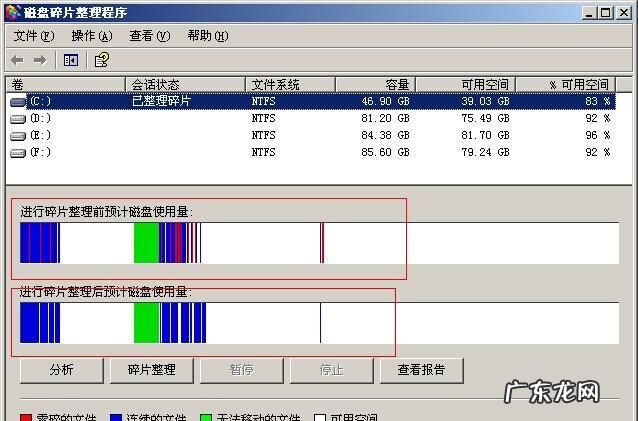Click the pre-defragmentation disk usage bar
The image size is (638, 421).
click(319, 243)
